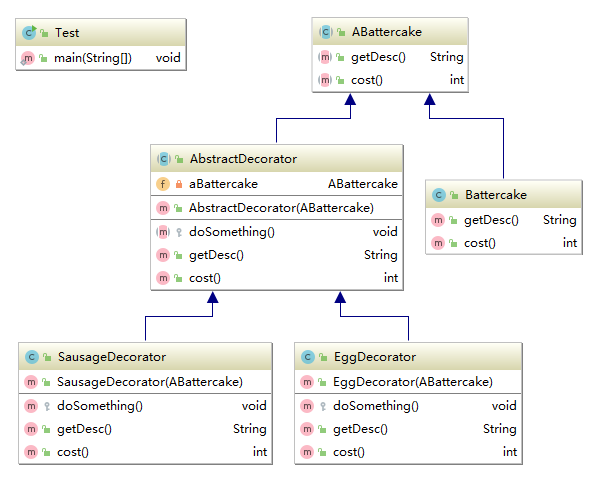Select getDesc() in the ABattercake class
Screen dimensions: 599x481
(378, 57)
